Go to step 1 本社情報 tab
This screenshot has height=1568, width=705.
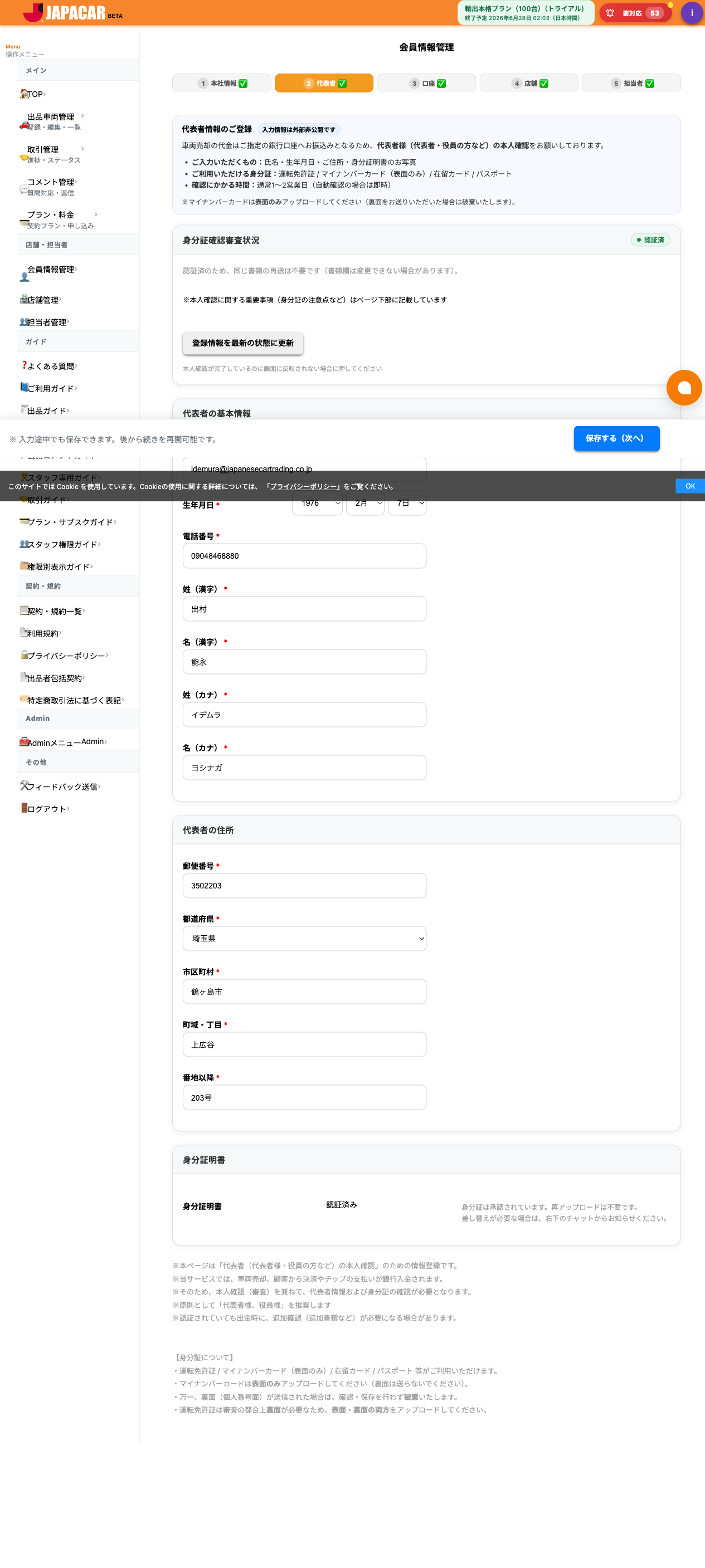(x=222, y=84)
